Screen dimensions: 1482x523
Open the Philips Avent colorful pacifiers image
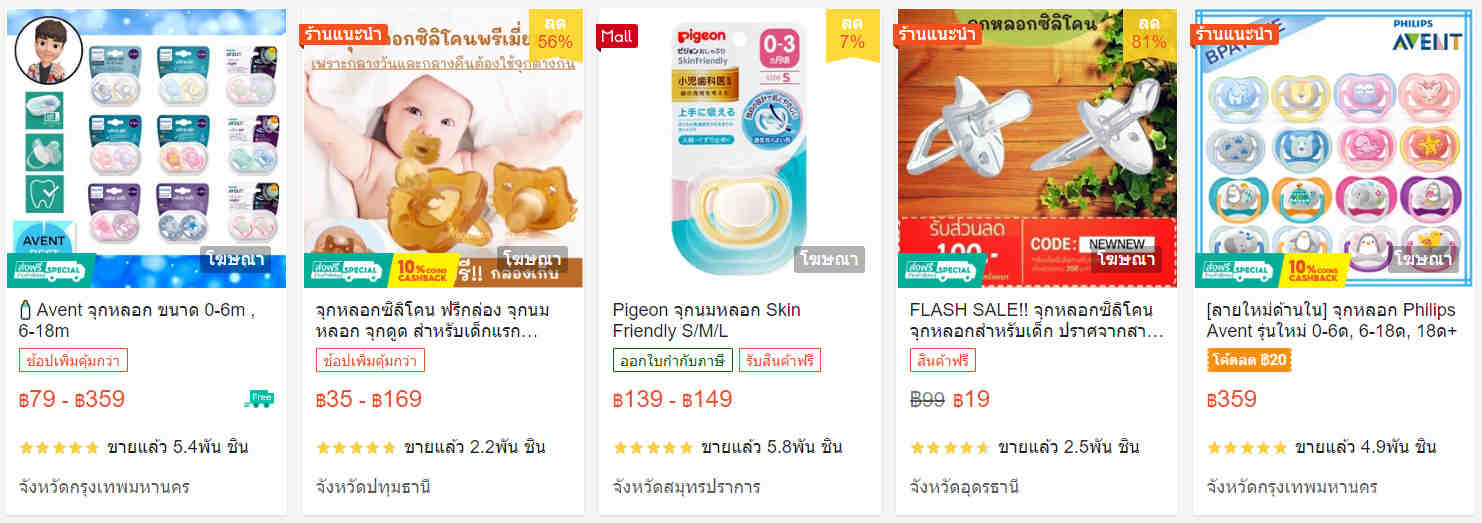(1335, 148)
